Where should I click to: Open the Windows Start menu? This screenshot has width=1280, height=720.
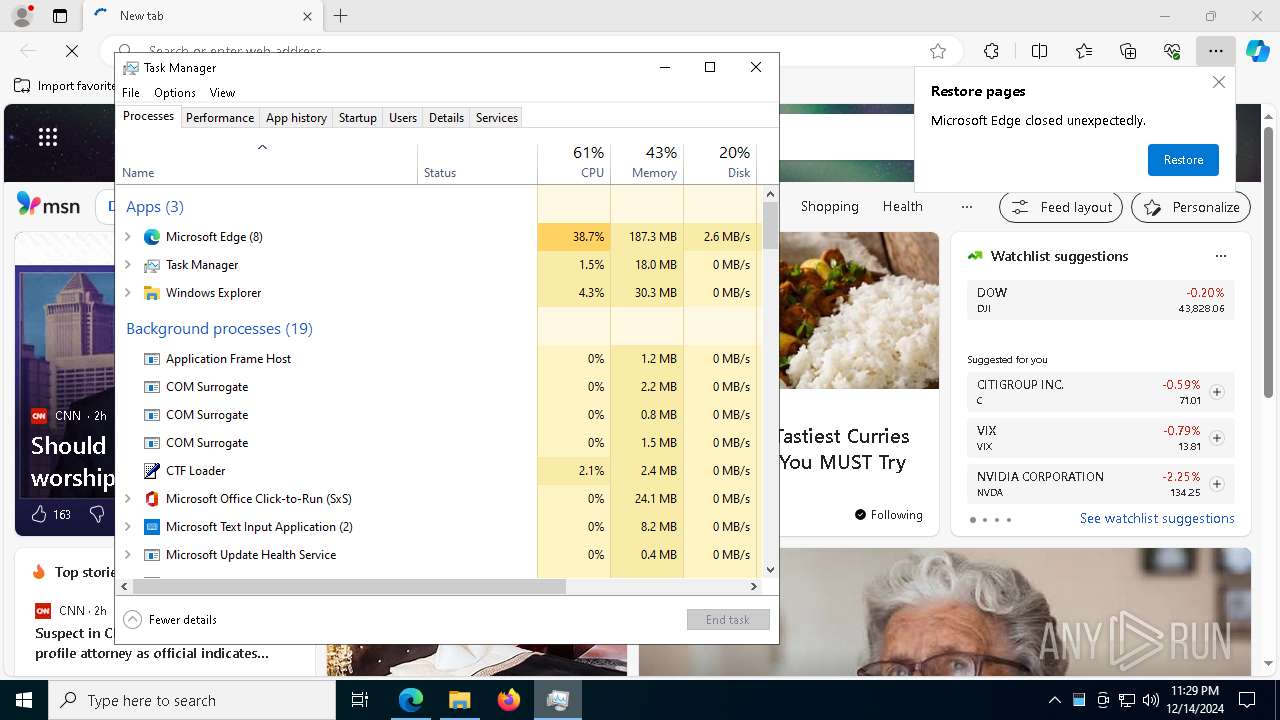click(24, 700)
